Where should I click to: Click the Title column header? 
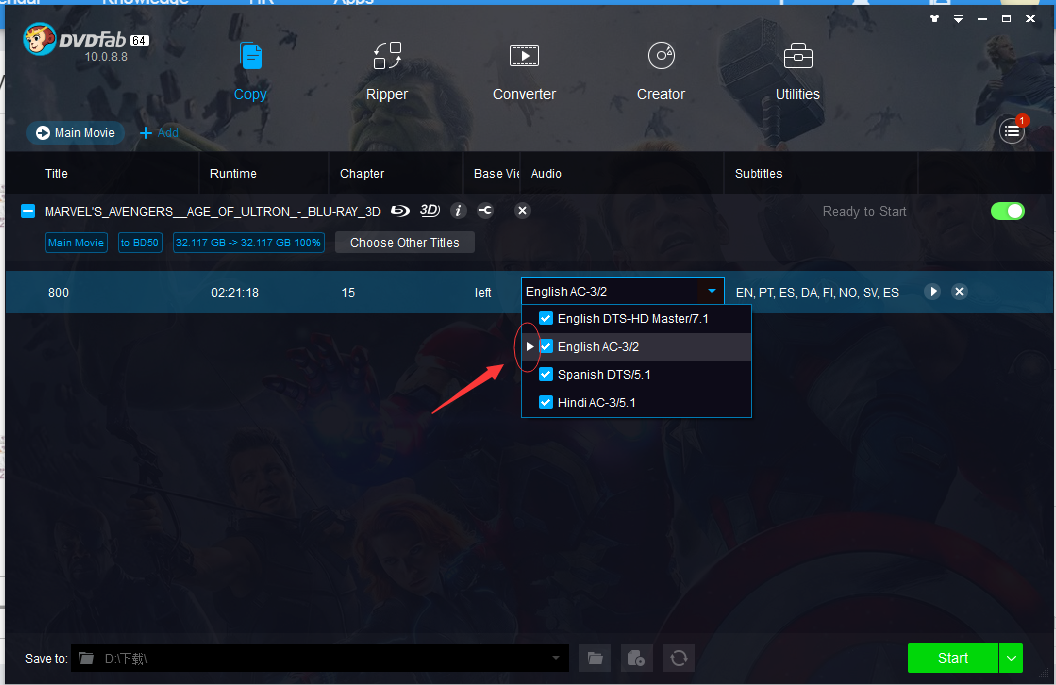click(56, 174)
